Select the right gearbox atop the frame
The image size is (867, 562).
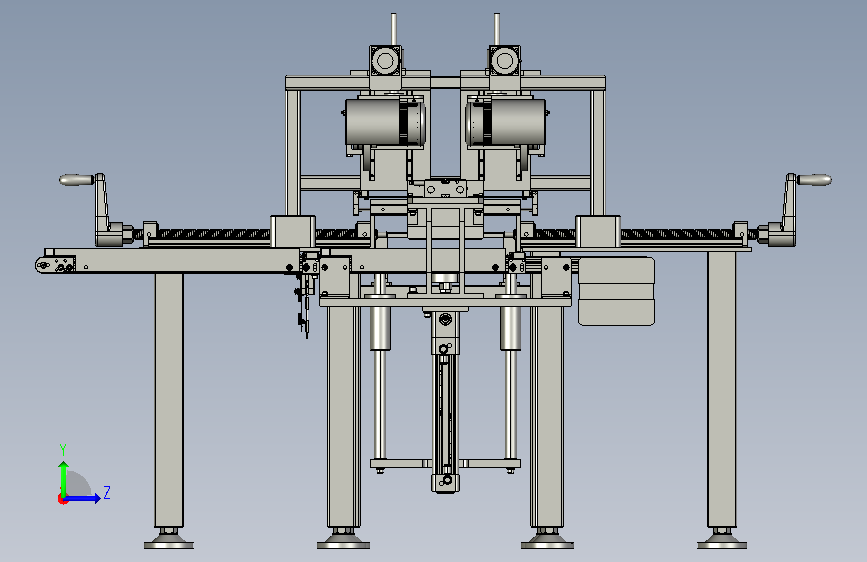(x=504, y=61)
